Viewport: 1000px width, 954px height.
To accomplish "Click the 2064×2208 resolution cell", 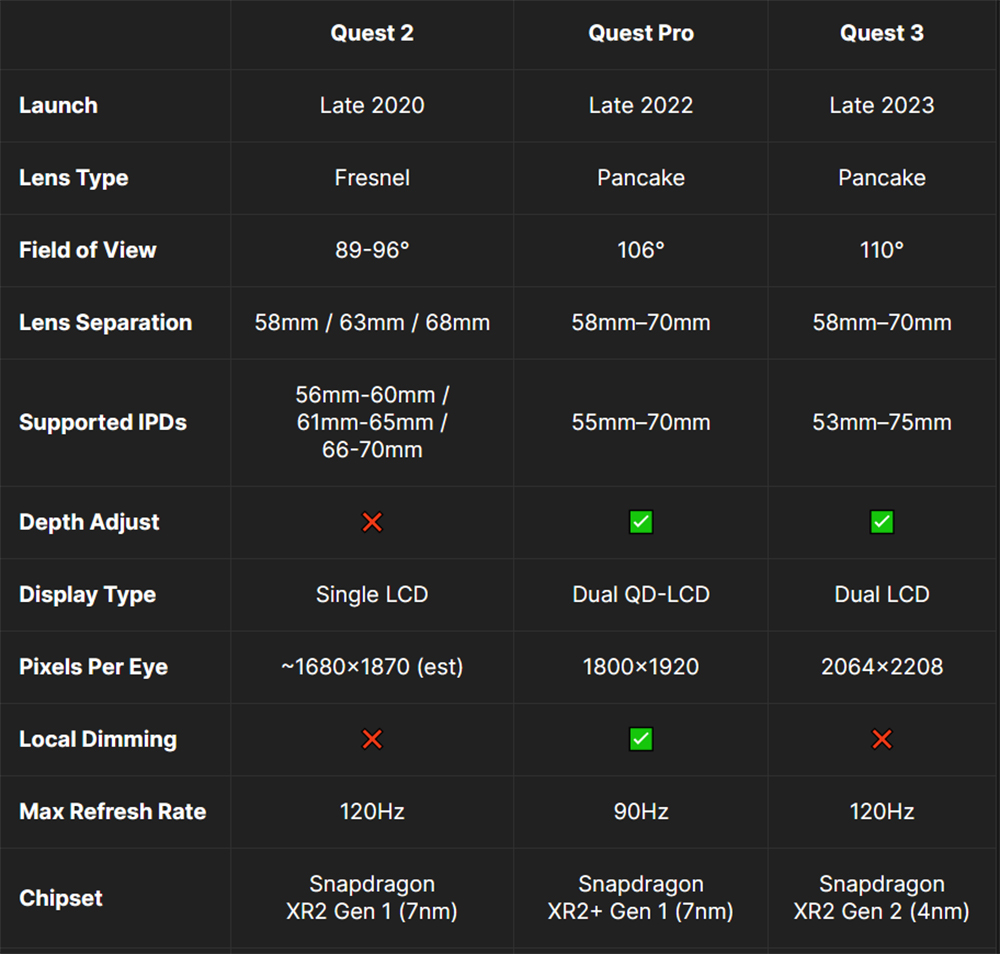I will click(x=882, y=667).
